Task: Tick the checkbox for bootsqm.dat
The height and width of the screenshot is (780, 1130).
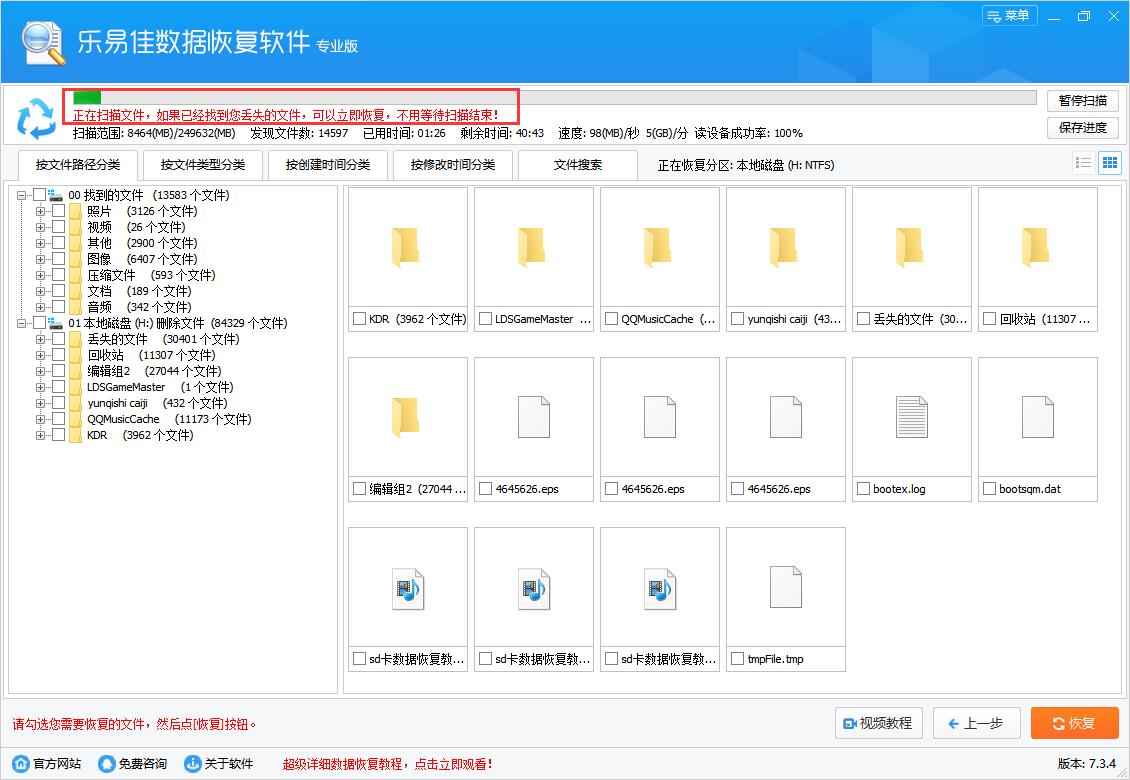Action: 989,489
